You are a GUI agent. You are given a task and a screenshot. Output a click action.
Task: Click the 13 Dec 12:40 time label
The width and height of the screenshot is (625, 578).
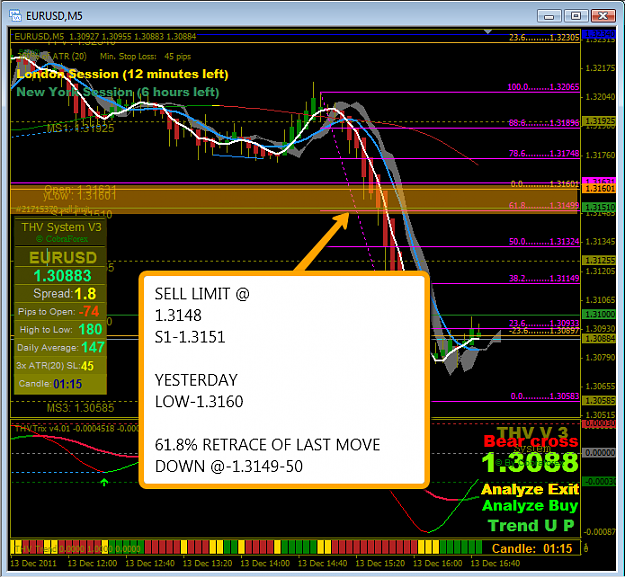coord(150,564)
